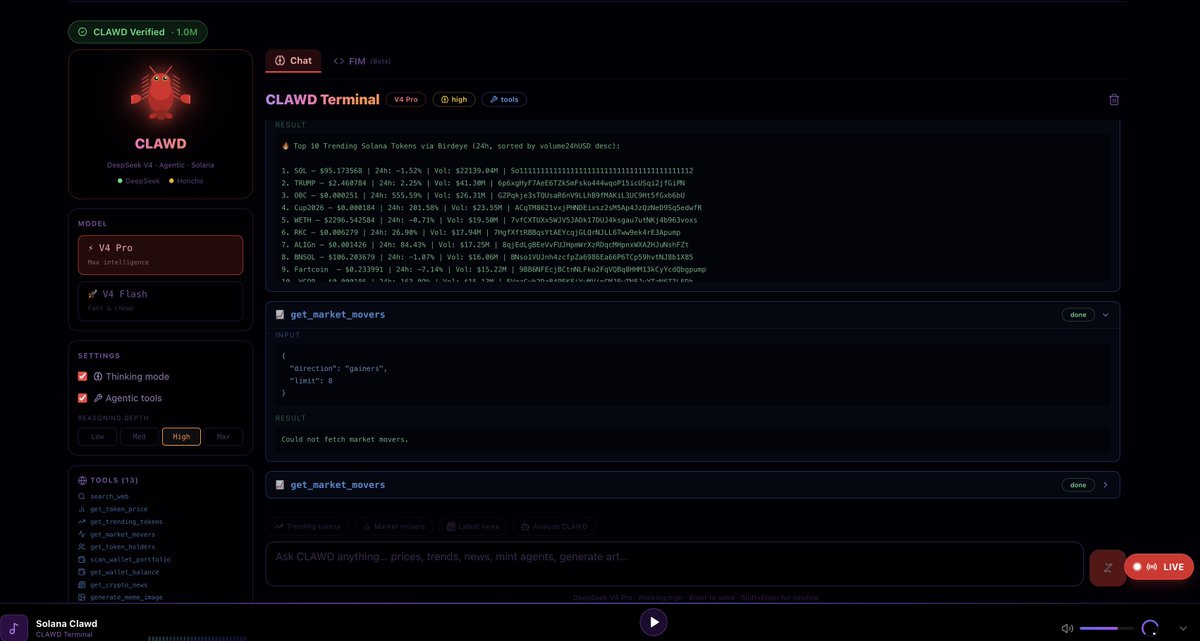
Task: Clear chat with the trash icon
Action: (1114, 100)
